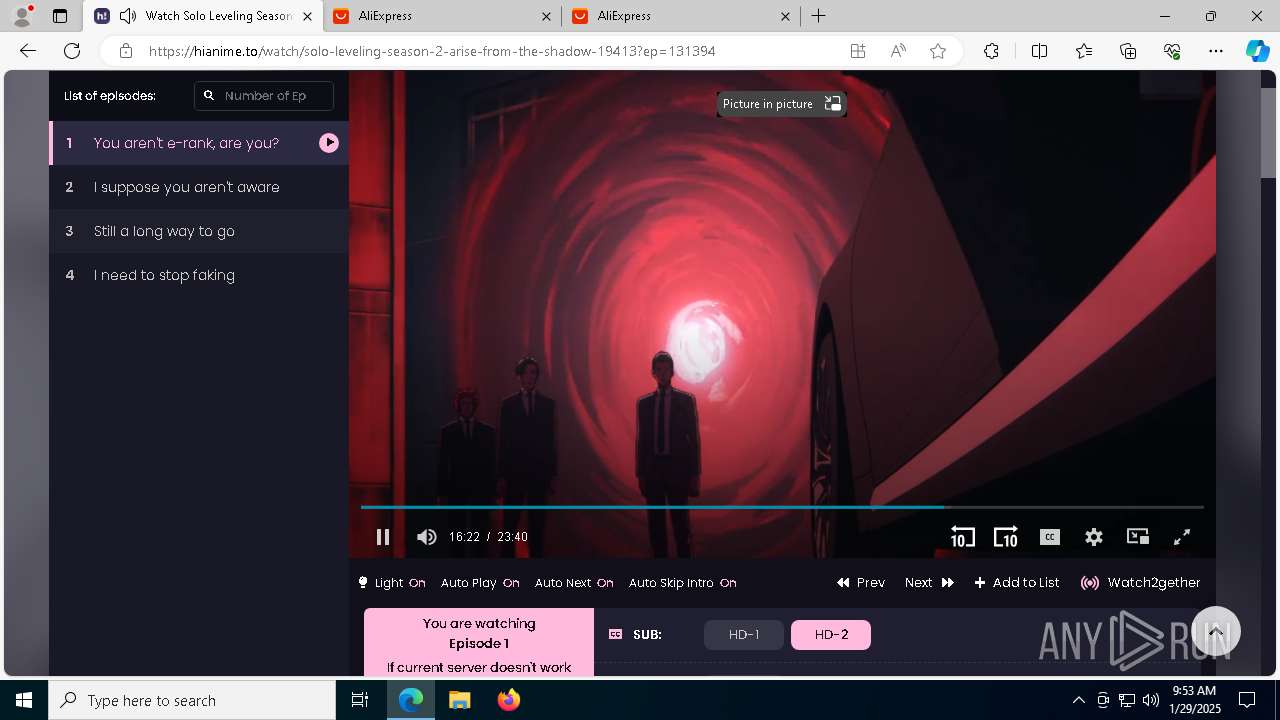Click the play icon beside episode 1
This screenshot has height=720, width=1280.
click(x=329, y=143)
